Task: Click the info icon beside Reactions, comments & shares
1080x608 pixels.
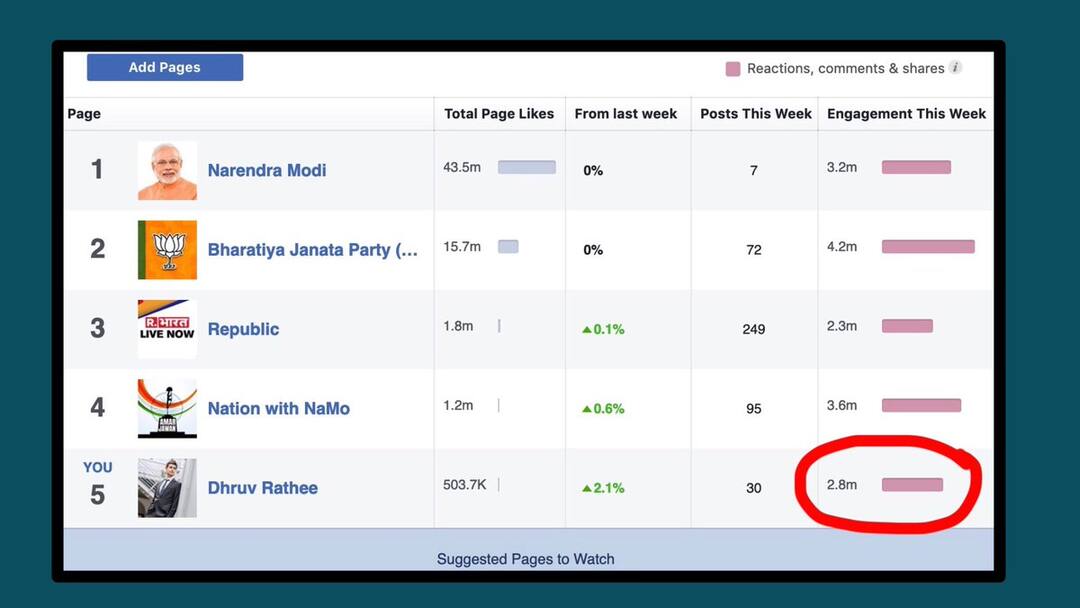Action: click(955, 67)
